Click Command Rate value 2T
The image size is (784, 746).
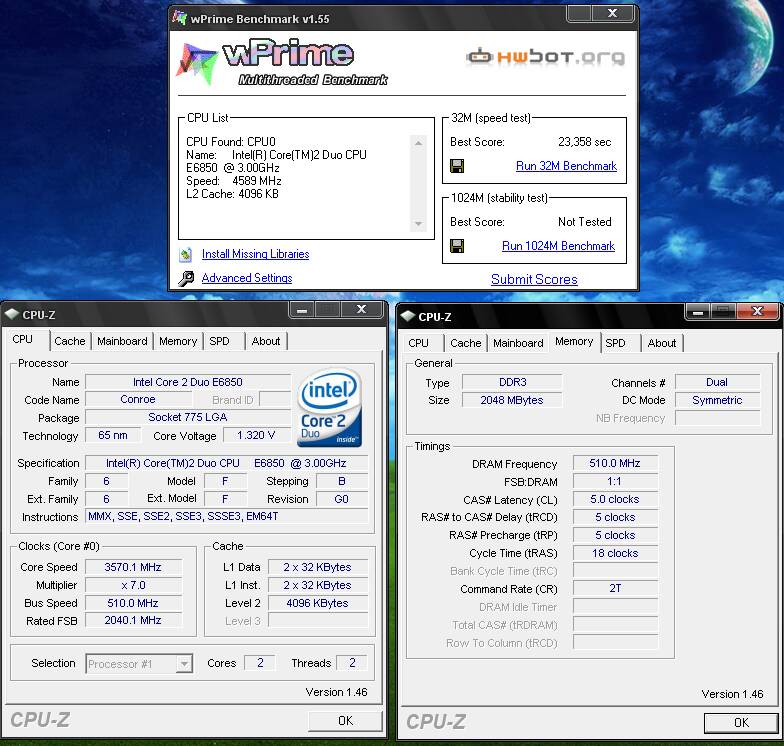click(615, 588)
